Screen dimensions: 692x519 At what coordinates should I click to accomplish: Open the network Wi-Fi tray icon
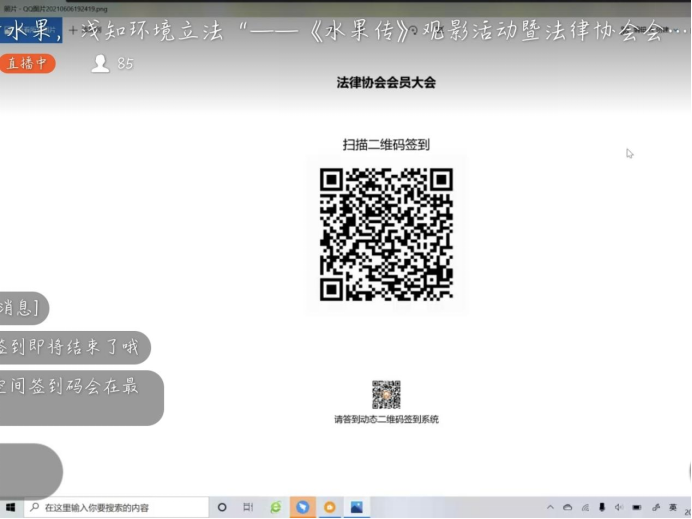point(585,508)
